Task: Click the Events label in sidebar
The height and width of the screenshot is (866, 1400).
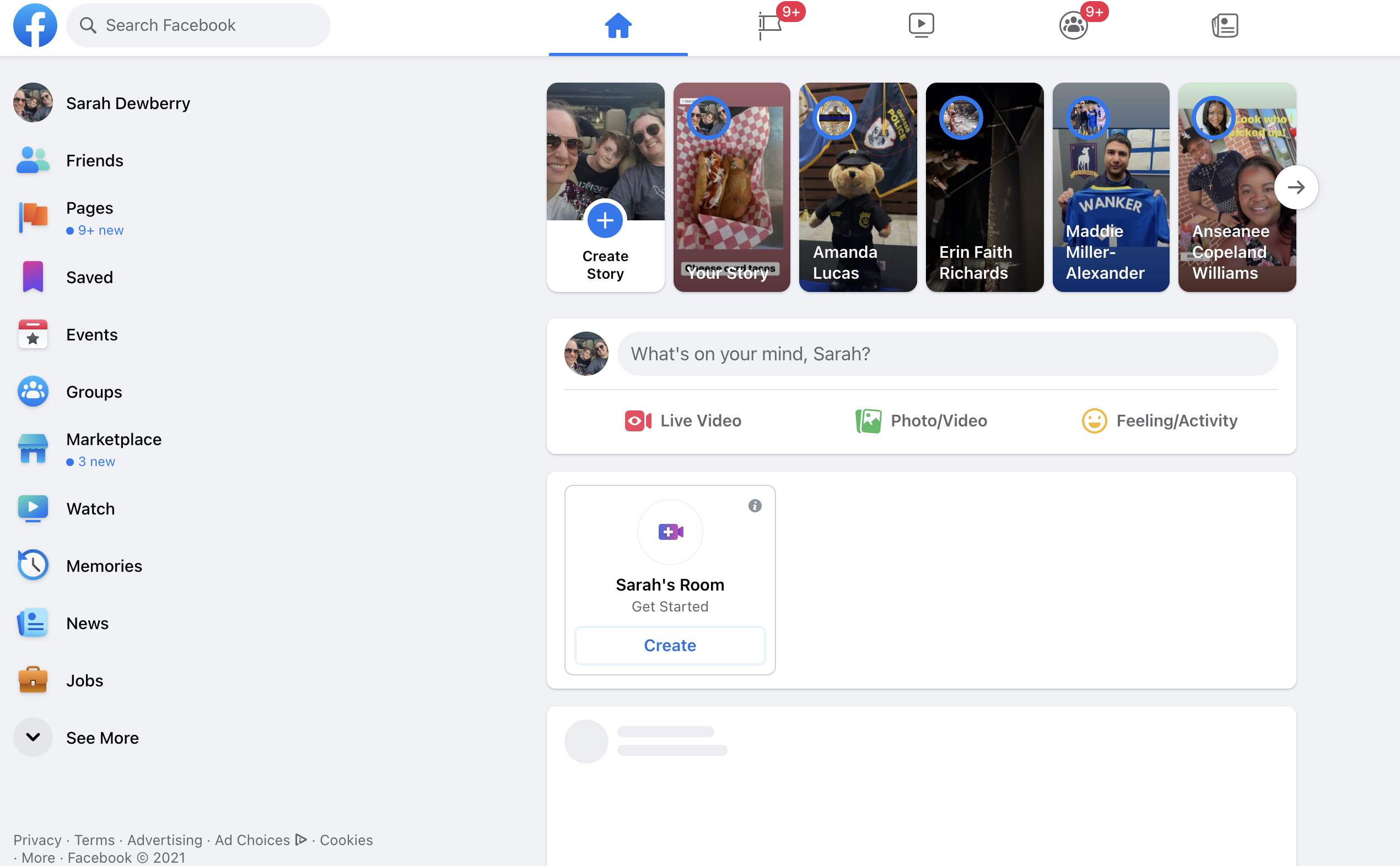Action: click(91, 334)
